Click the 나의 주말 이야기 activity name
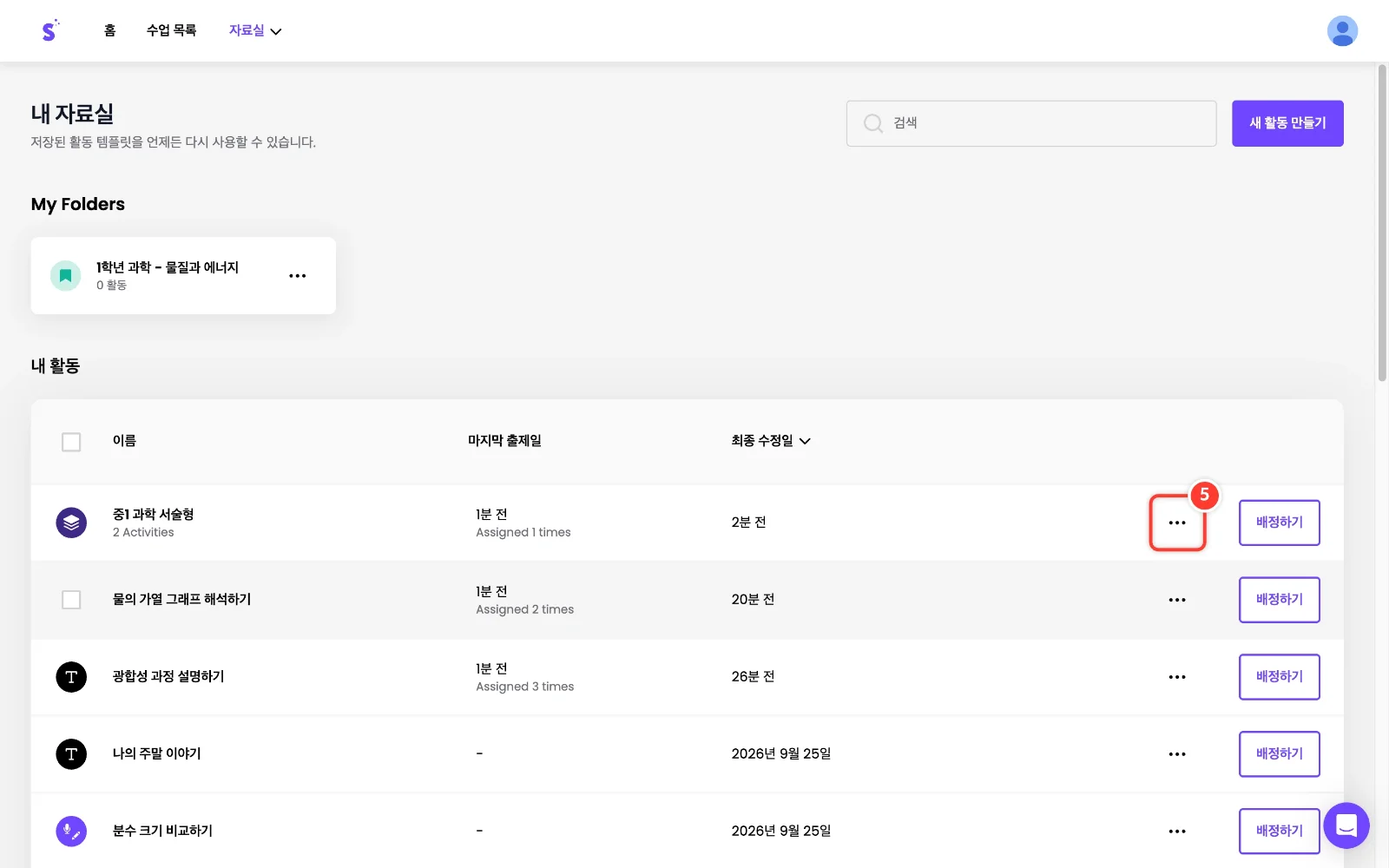This screenshot has height=868, width=1389. pyautogui.click(x=157, y=754)
